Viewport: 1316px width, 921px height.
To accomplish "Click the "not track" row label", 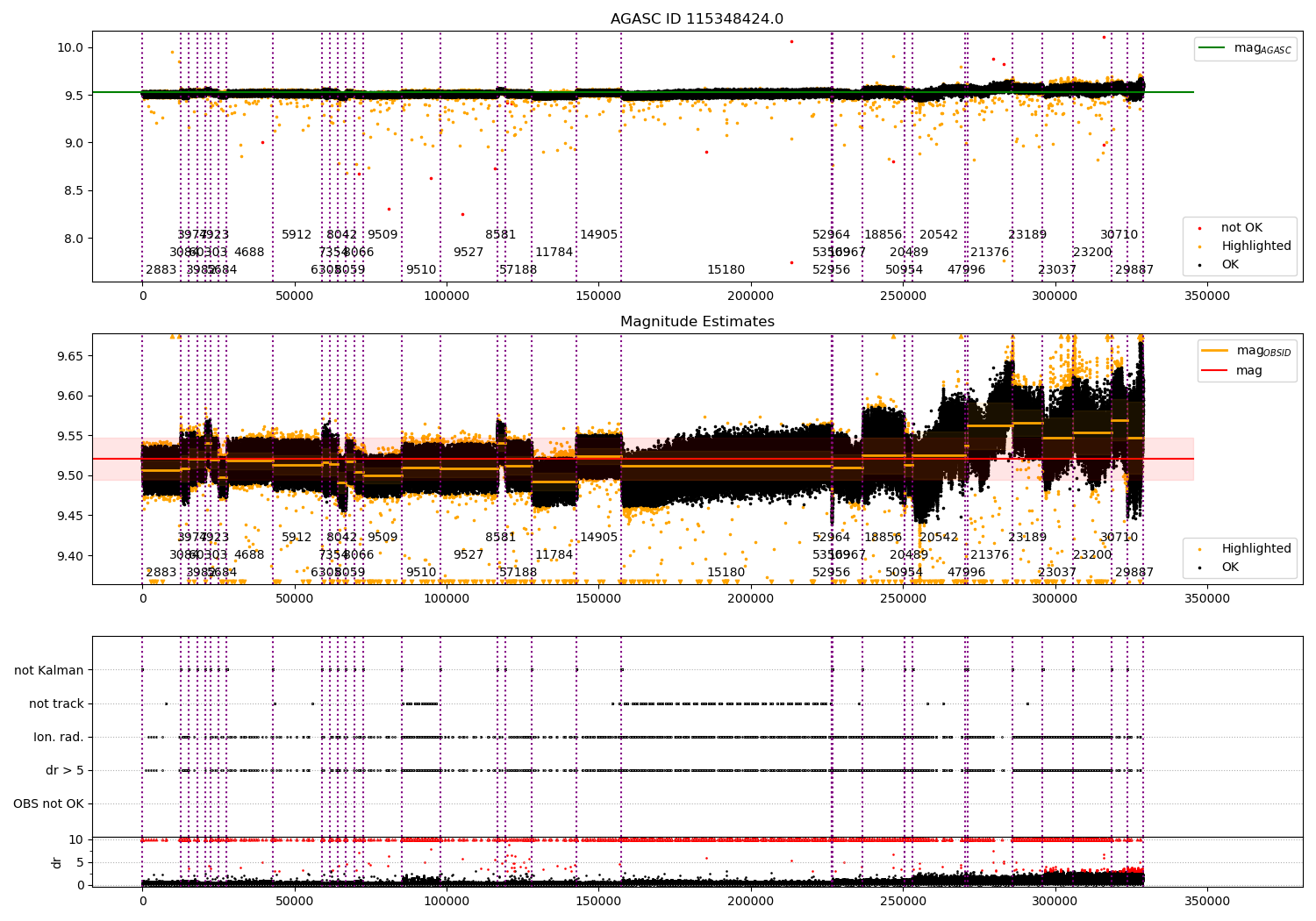I will [56, 703].
